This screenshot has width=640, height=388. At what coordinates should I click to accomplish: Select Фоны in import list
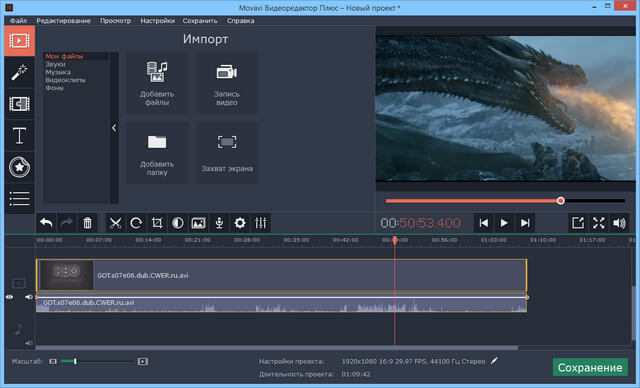54,88
